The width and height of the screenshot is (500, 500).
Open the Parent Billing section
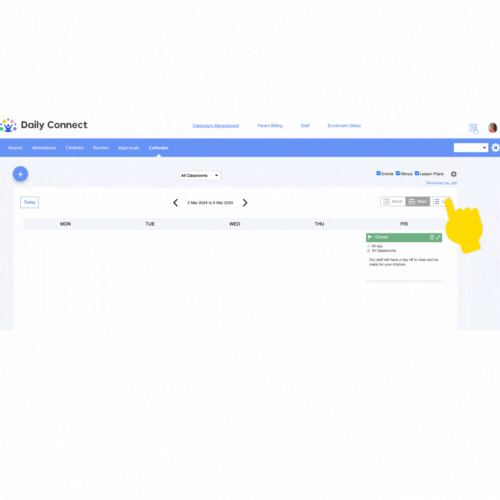[x=270, y=126]
